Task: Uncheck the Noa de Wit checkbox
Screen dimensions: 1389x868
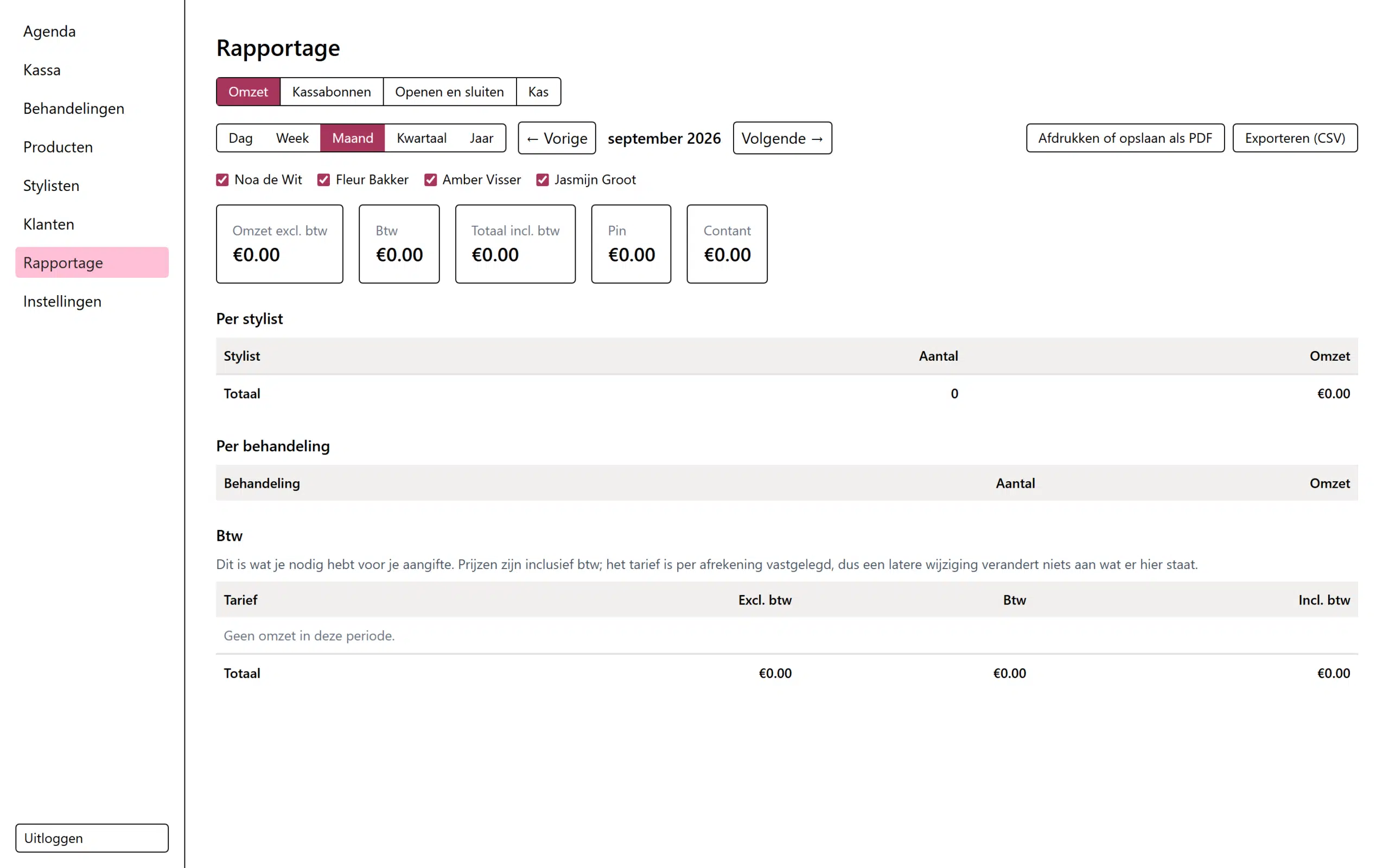Action: coord(222,180)
